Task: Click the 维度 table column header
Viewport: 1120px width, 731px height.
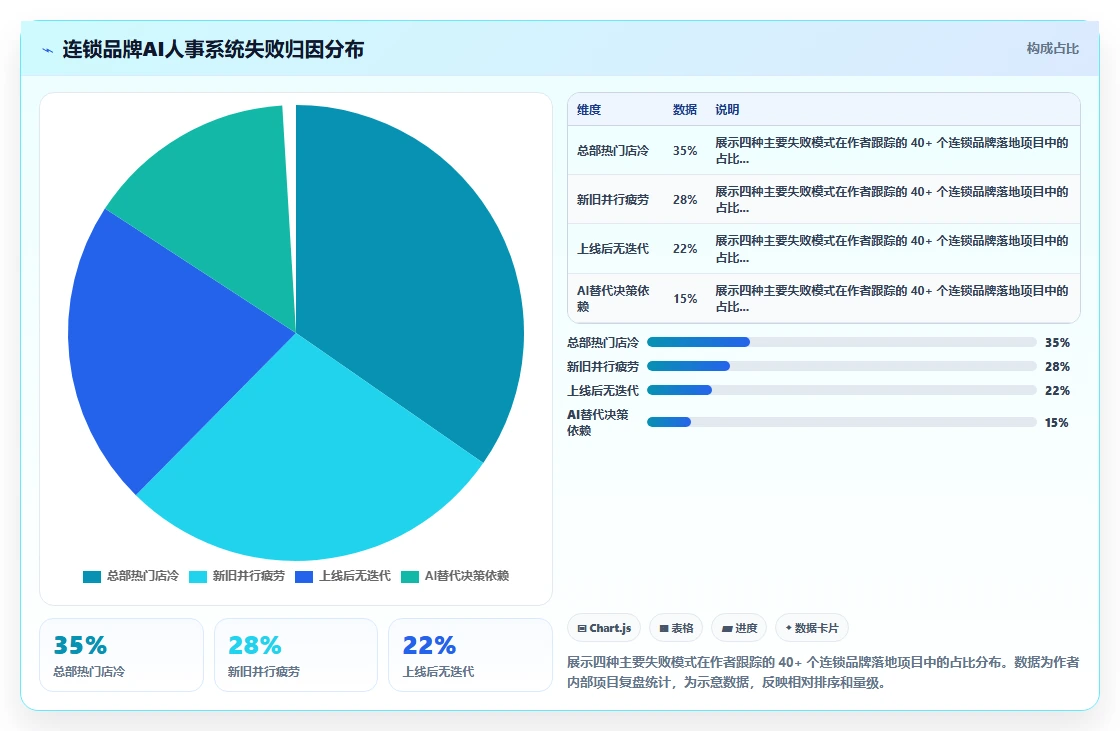Action: click(589, 109)
